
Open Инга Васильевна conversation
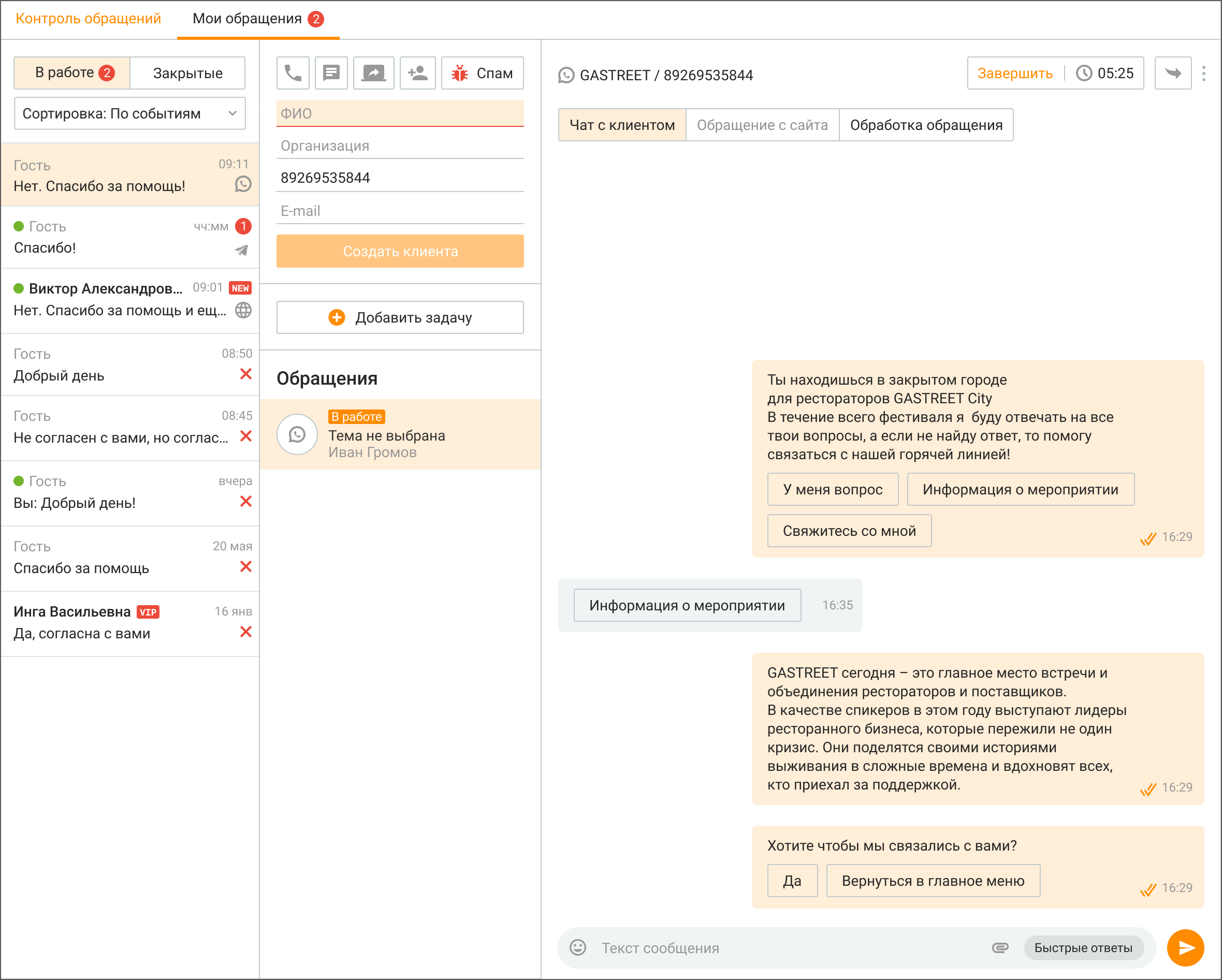130,623
